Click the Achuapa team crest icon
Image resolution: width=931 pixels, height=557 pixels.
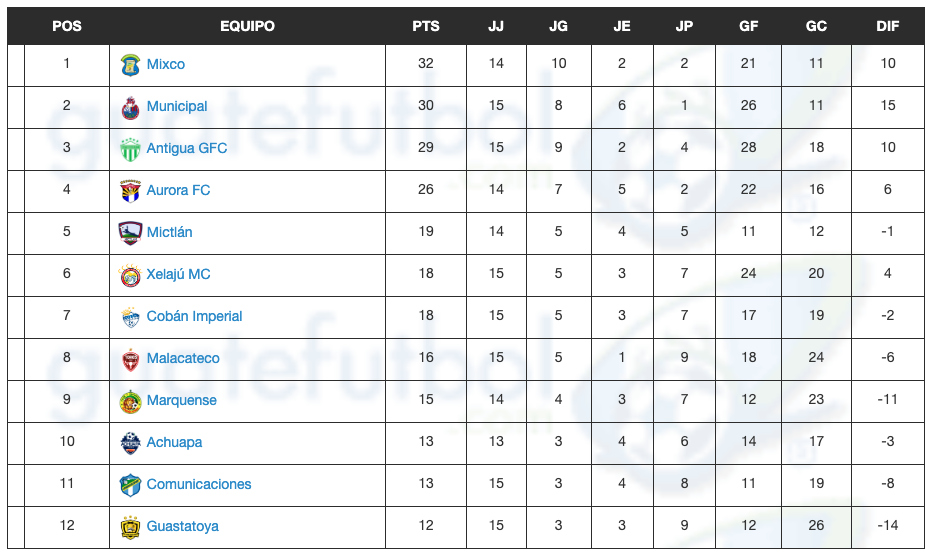tap(130, 442)
